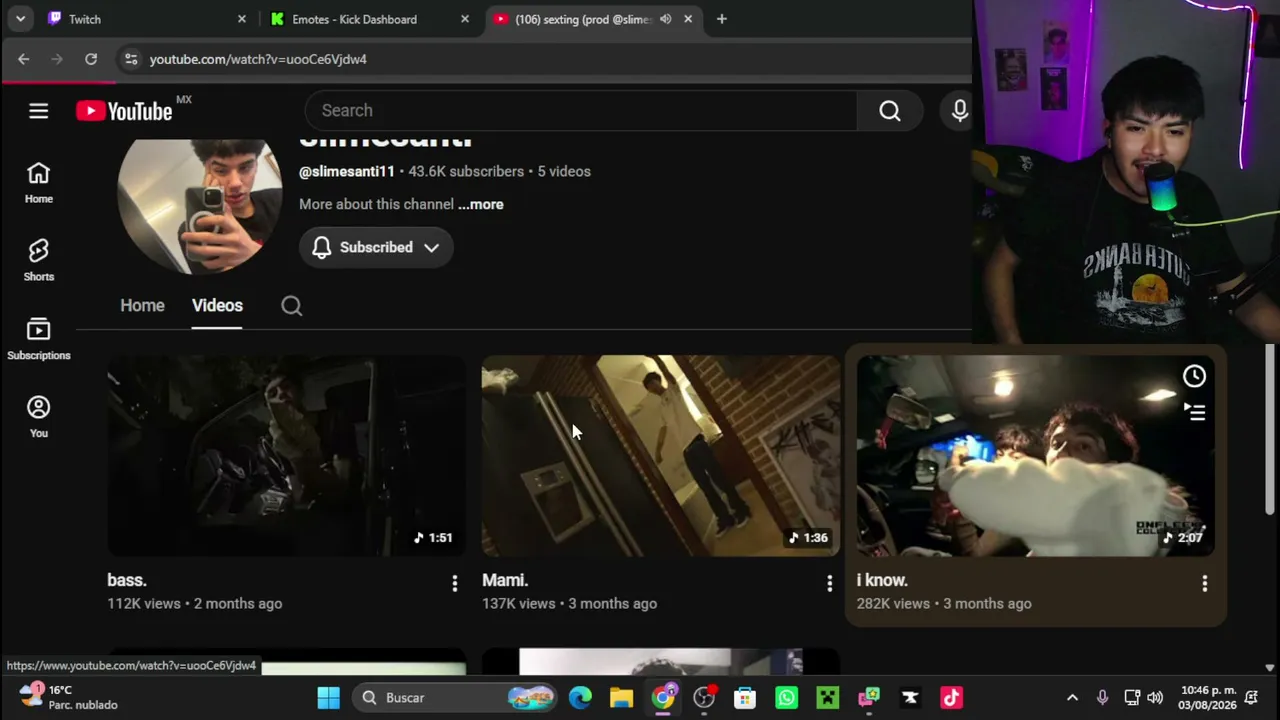Viewport: 1280px width, 720px height.
Task: Select the channel Videos tab
Action: click(x=217, y=306)
